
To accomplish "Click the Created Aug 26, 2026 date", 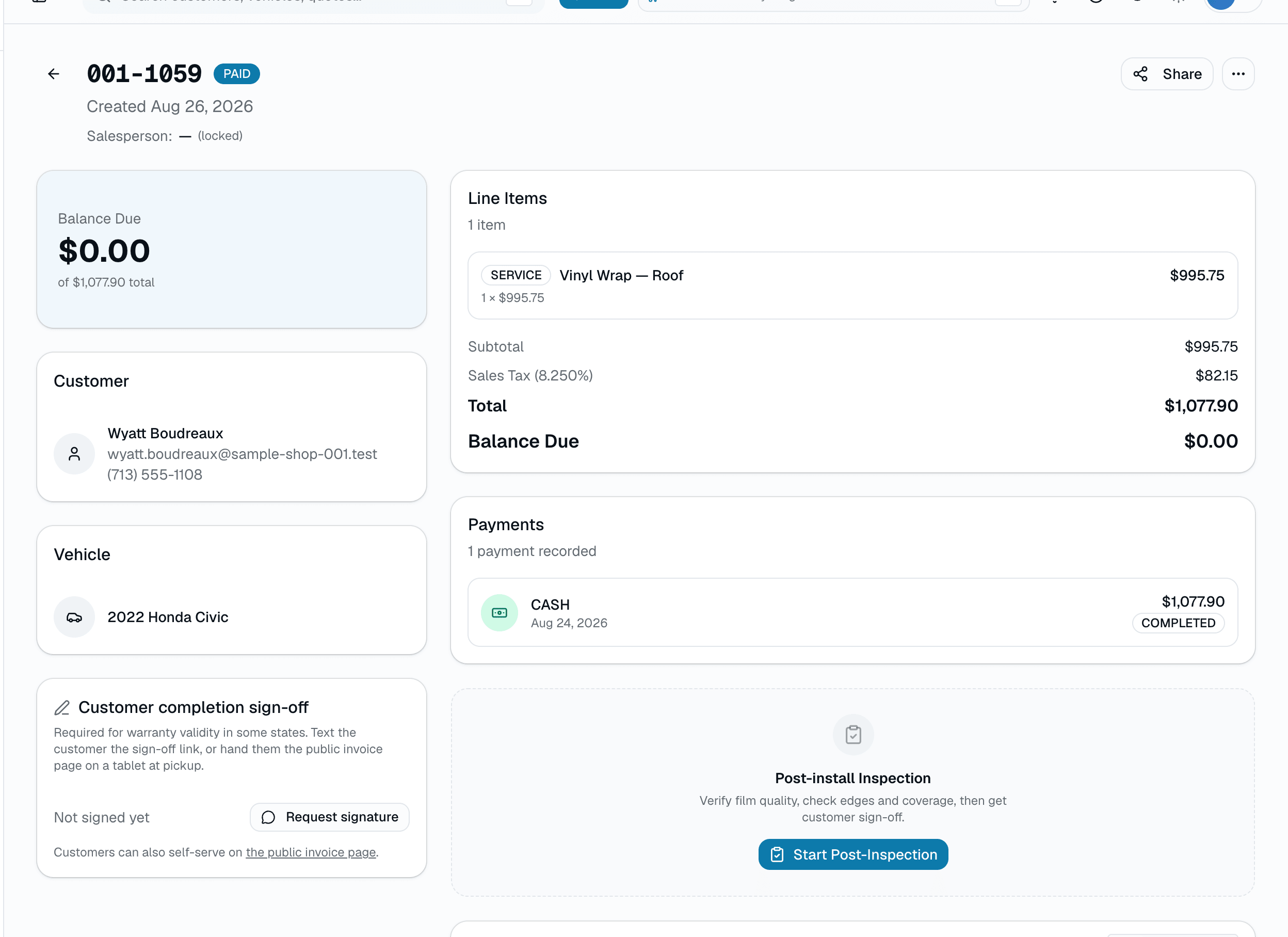I will (170, 106).
